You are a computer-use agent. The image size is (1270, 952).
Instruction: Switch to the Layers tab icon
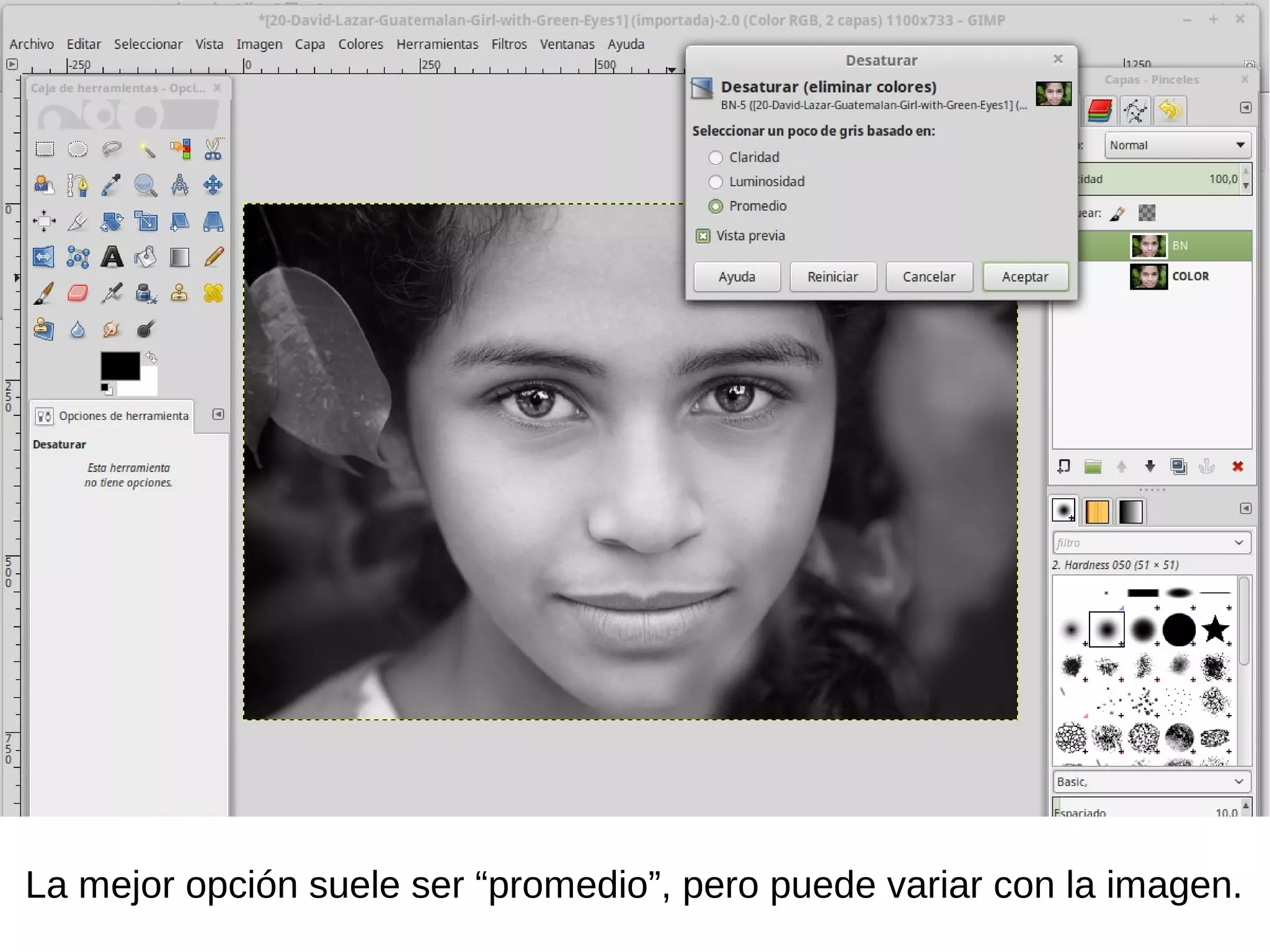tap(1099, 111)
